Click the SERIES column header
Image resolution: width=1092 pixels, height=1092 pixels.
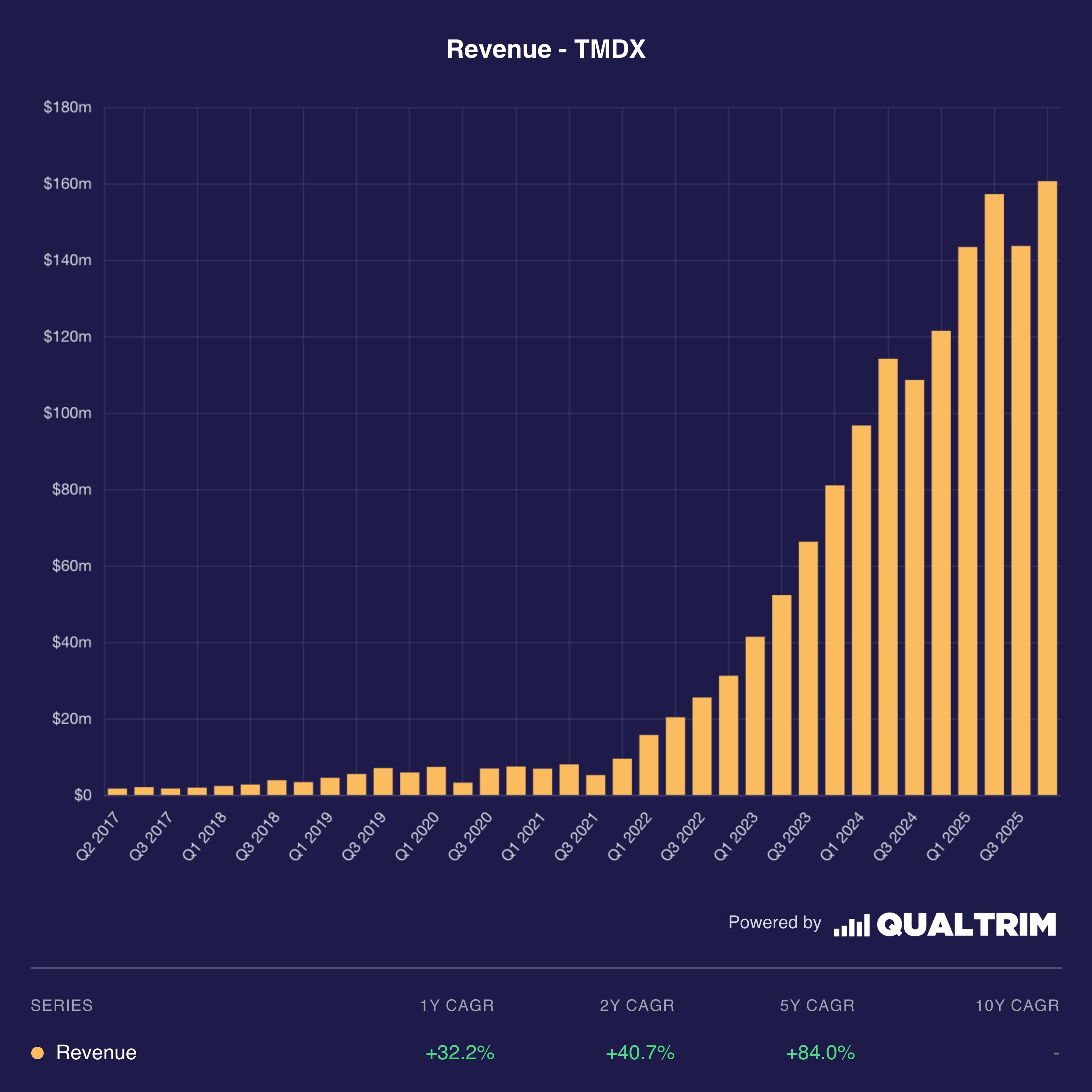click(62, 1005)
